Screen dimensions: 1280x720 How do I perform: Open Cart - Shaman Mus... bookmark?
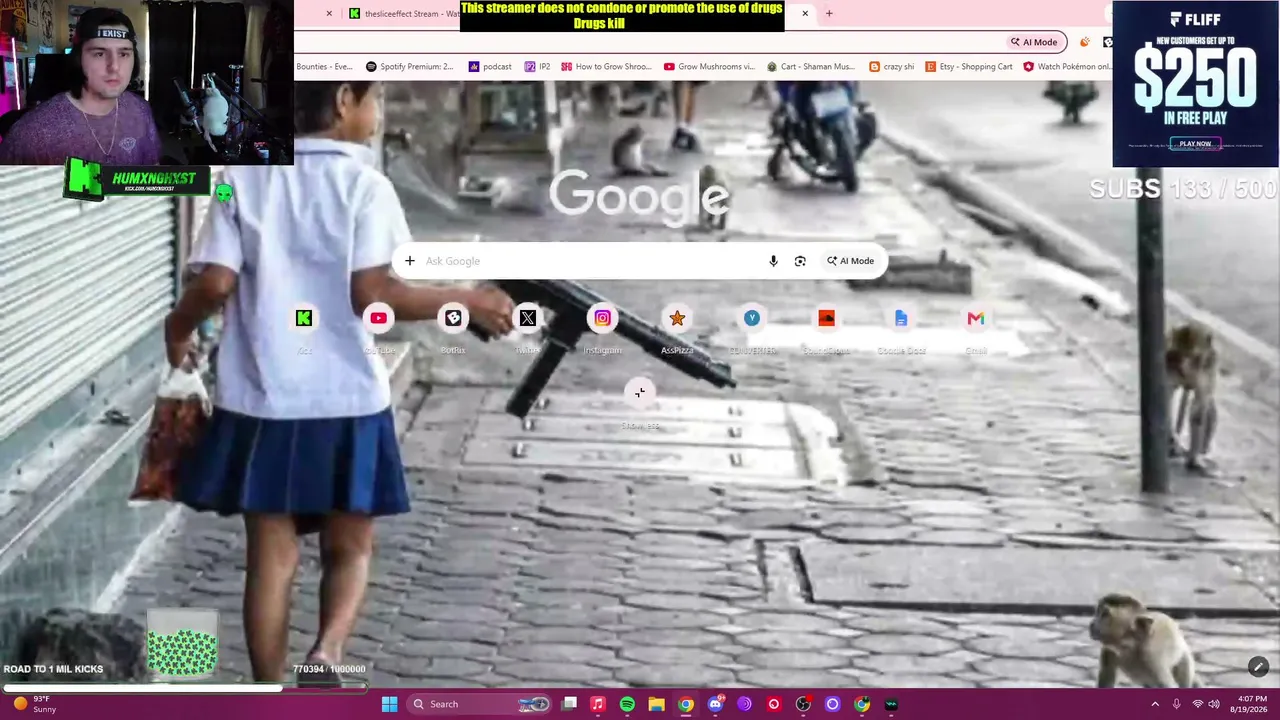[x=810, y=67]
